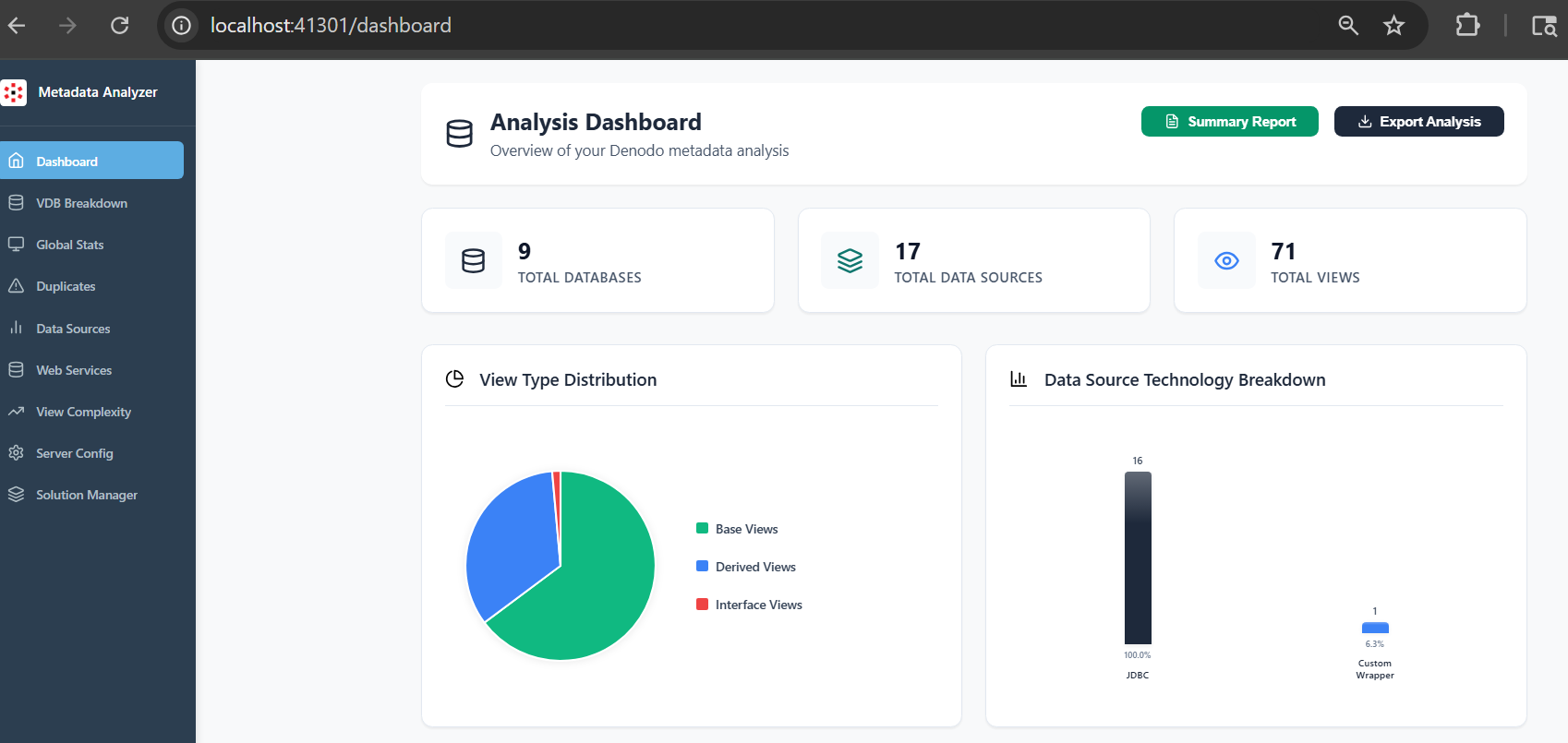
Task: Go to Global Stats page
Action: click(x=91, y=244)
